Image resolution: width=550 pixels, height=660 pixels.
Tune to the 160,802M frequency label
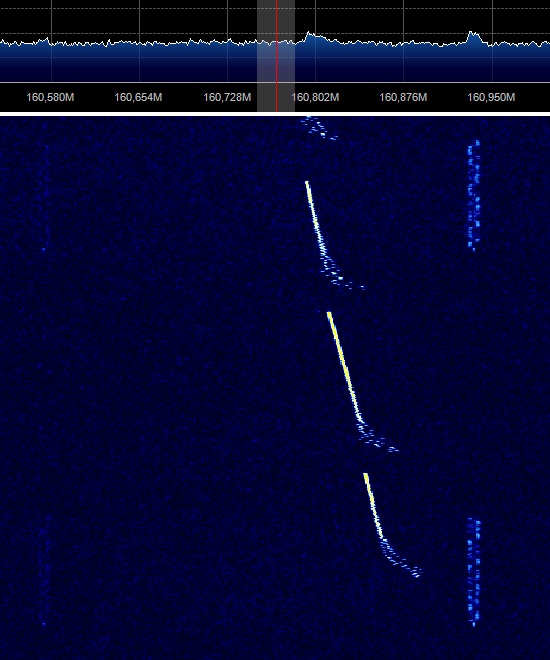[x=315, y=97]
